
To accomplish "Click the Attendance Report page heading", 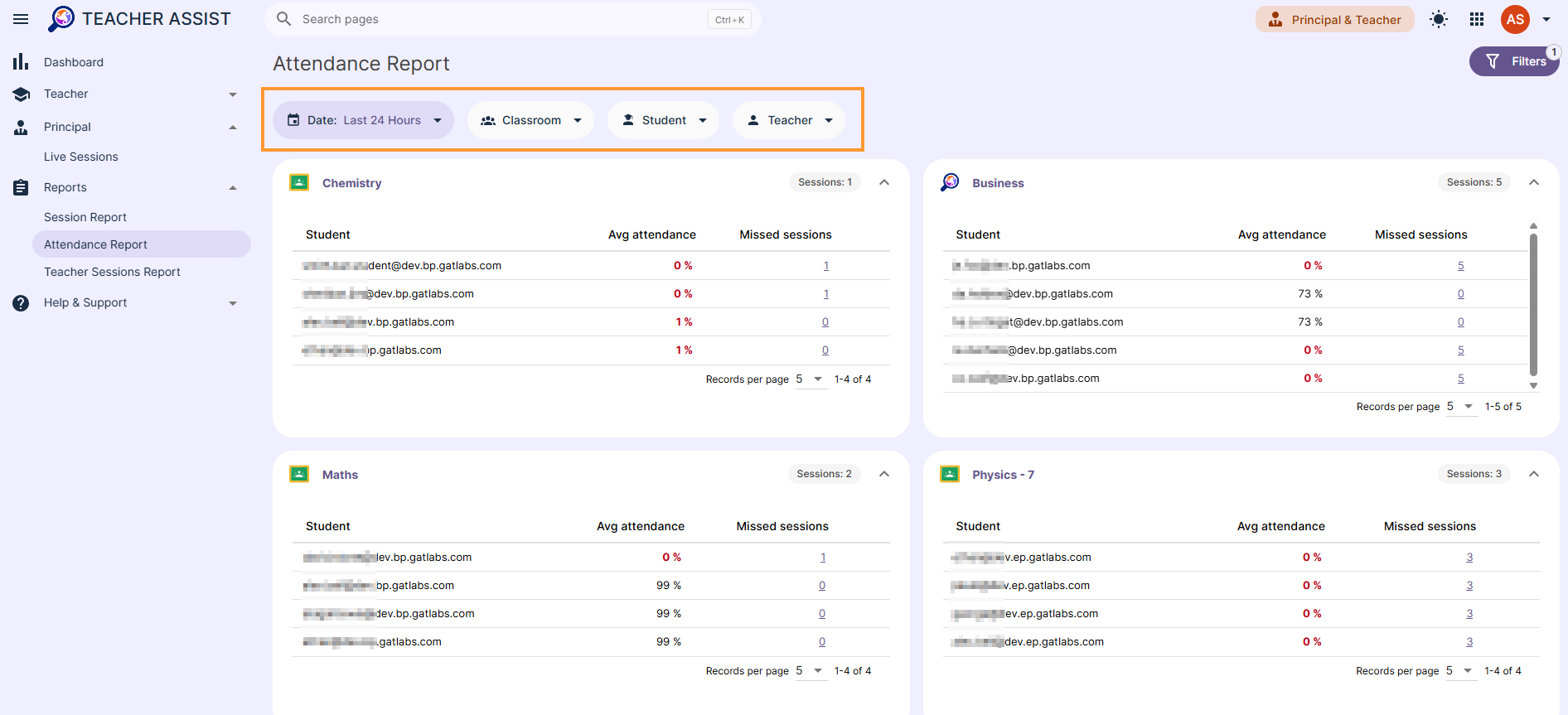I will tap(361, 64).
